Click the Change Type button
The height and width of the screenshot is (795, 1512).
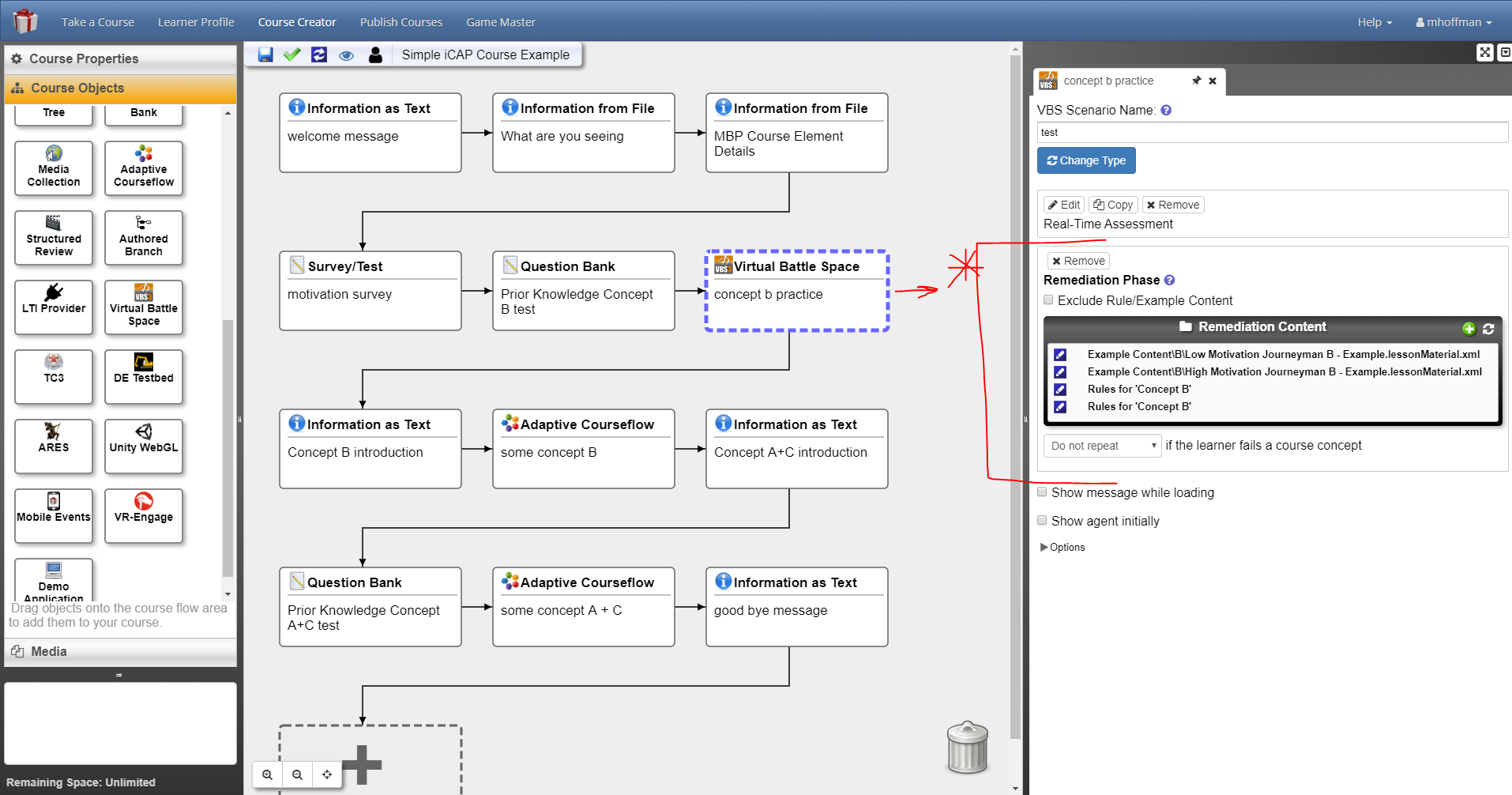coord(1086,160)
